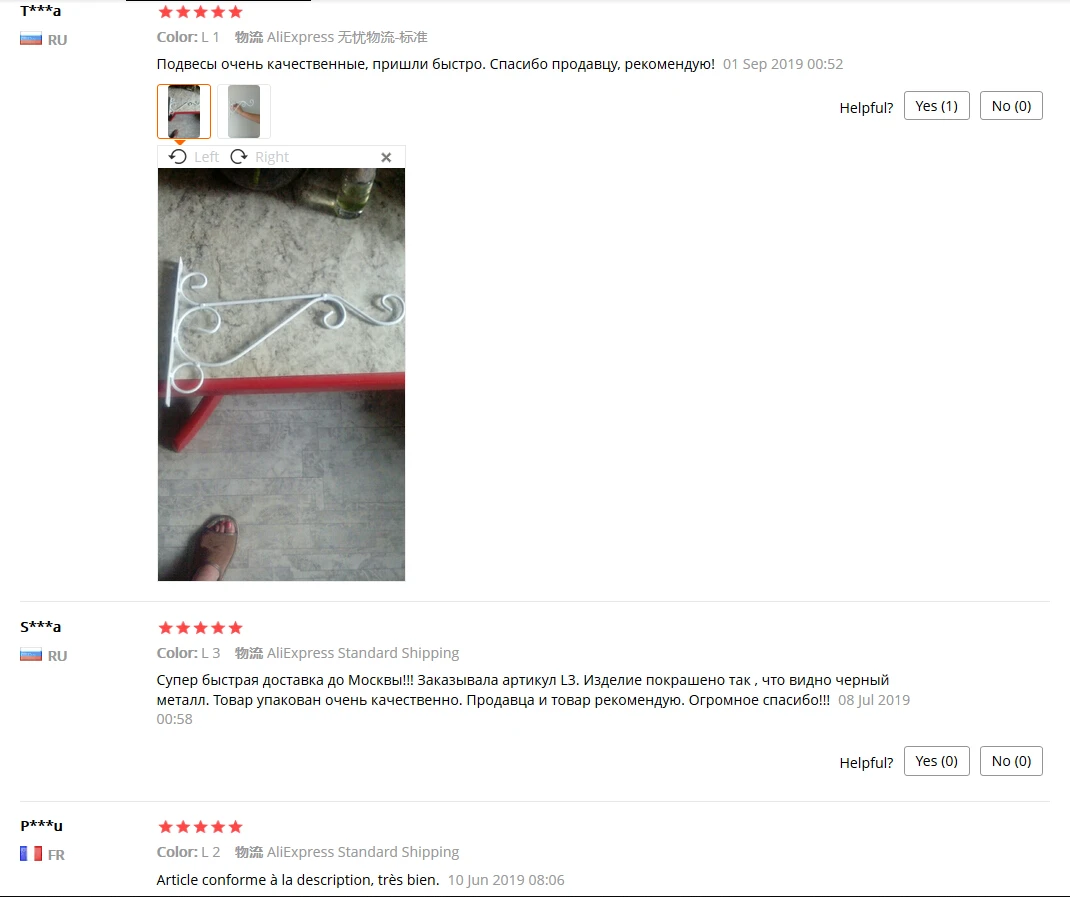This screenshot has height=897, width=1070.
Task: Click T***a's five-star rating
Action: tap(200, 12)
